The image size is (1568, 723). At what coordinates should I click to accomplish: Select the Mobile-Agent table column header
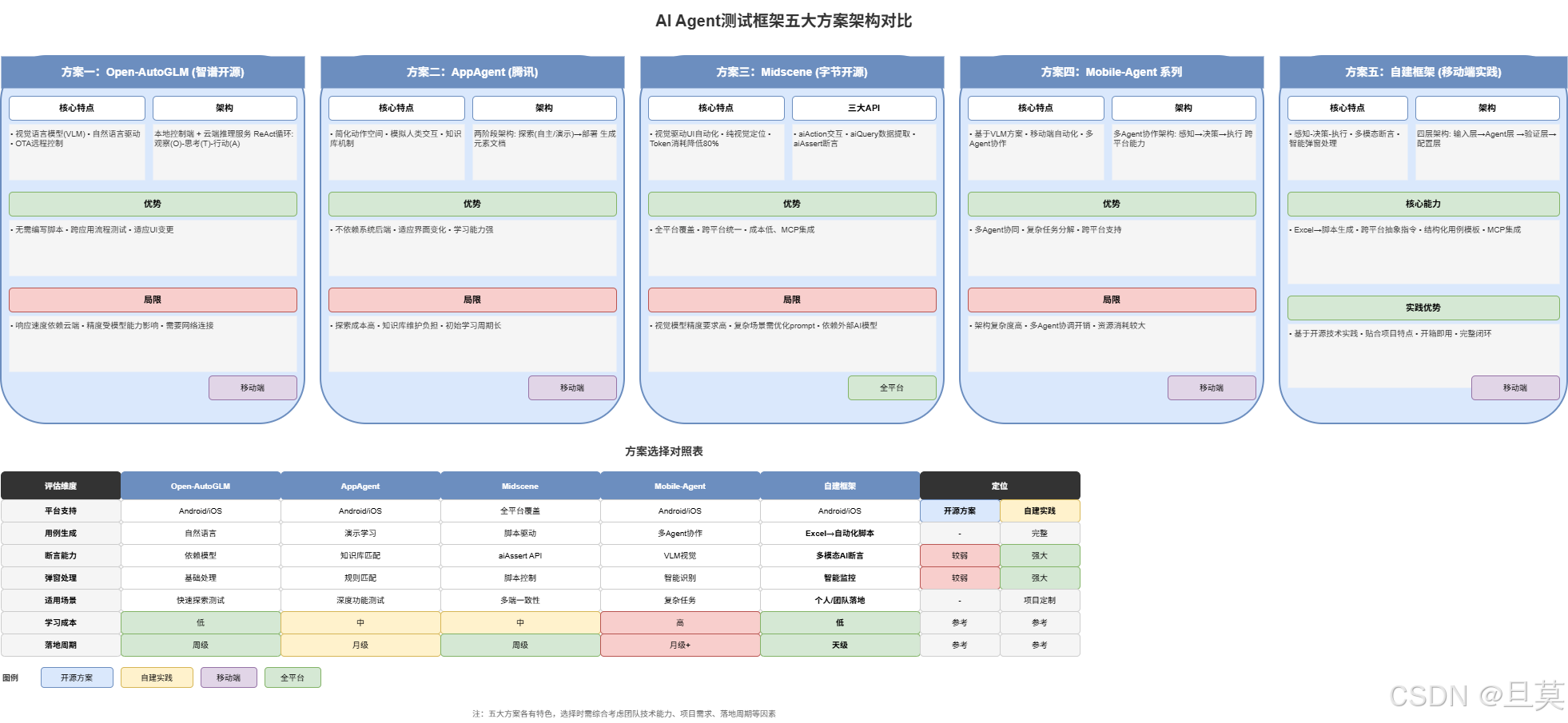tap(680, 486)
